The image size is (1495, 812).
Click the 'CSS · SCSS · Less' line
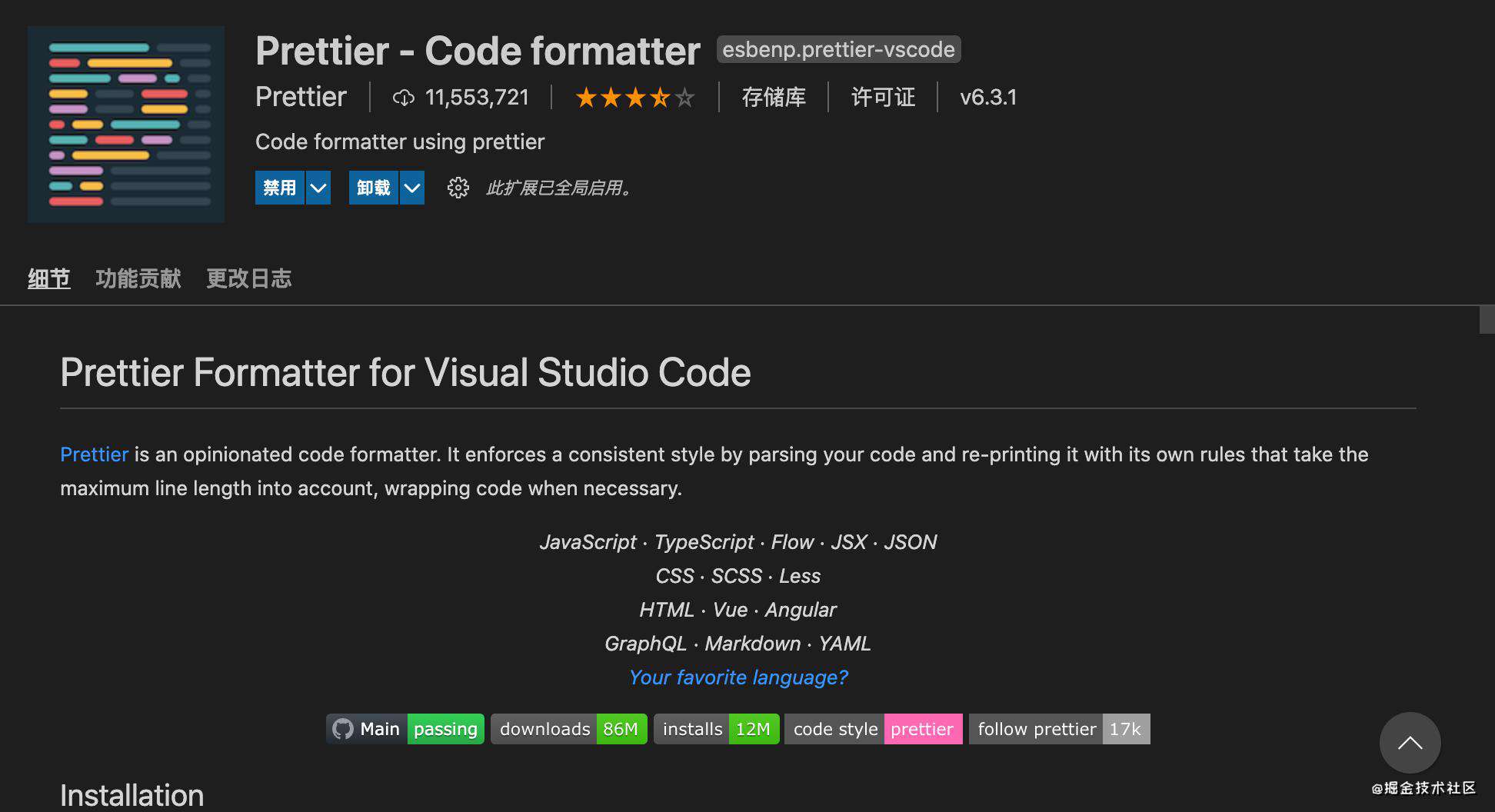(738, 576)
